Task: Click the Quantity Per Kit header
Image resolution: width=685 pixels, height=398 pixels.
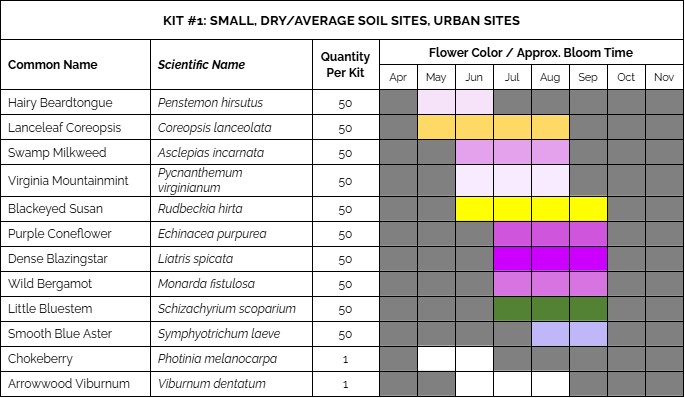Action: pyautogui.click(x=346, y=65)
